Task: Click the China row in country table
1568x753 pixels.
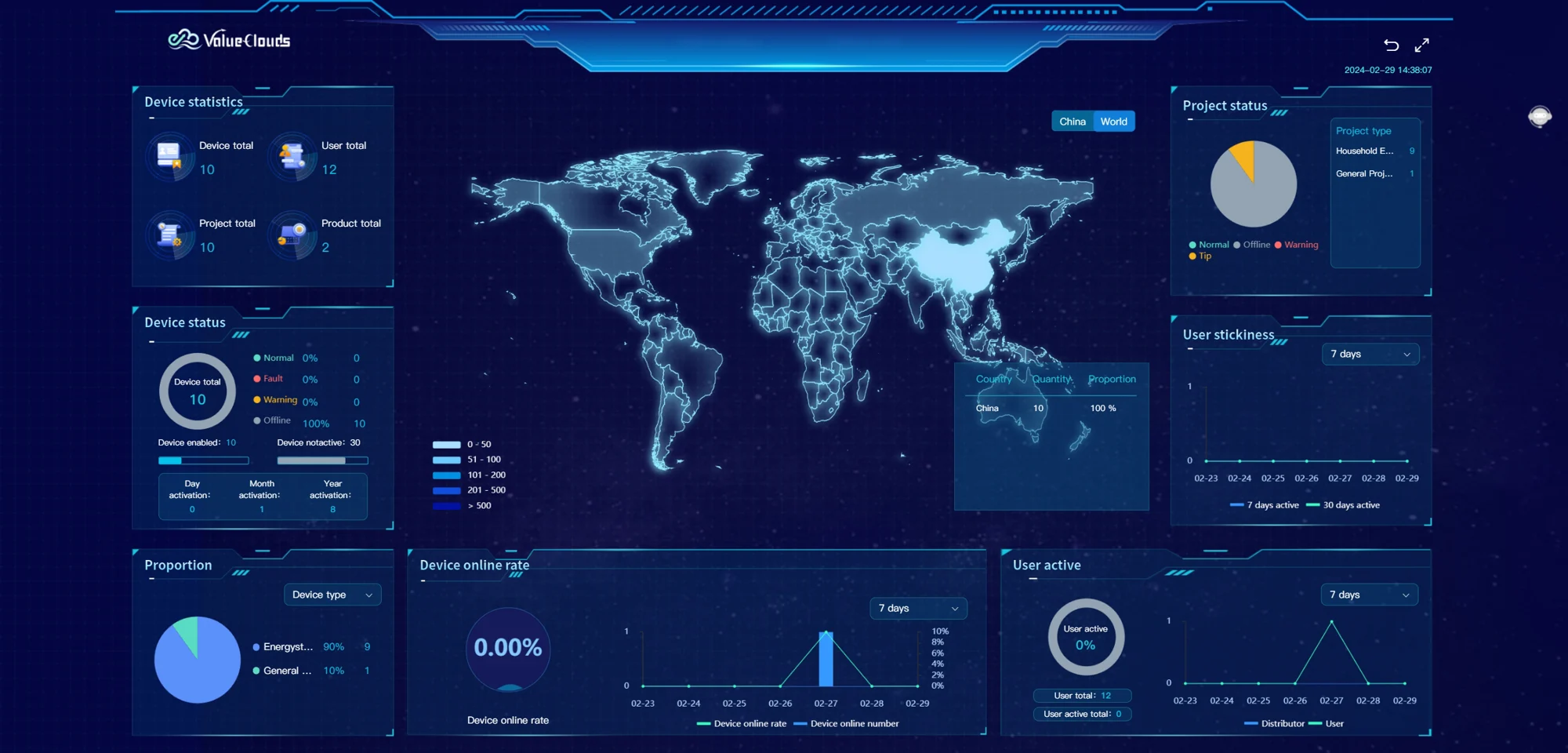Action: coord(1051,408)
